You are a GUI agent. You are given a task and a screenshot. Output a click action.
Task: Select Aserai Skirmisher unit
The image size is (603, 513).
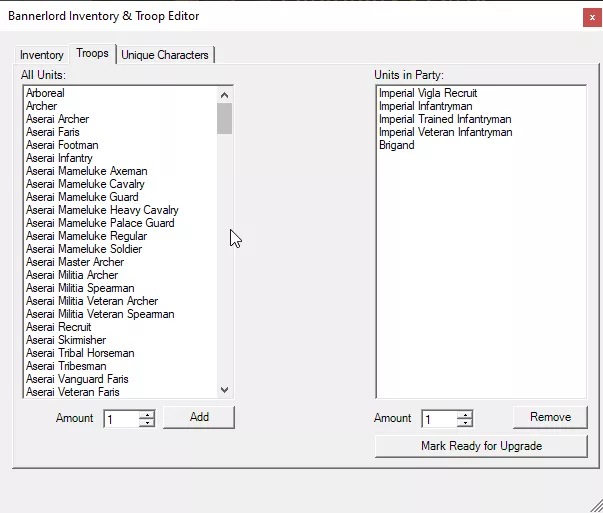point(121,340)
